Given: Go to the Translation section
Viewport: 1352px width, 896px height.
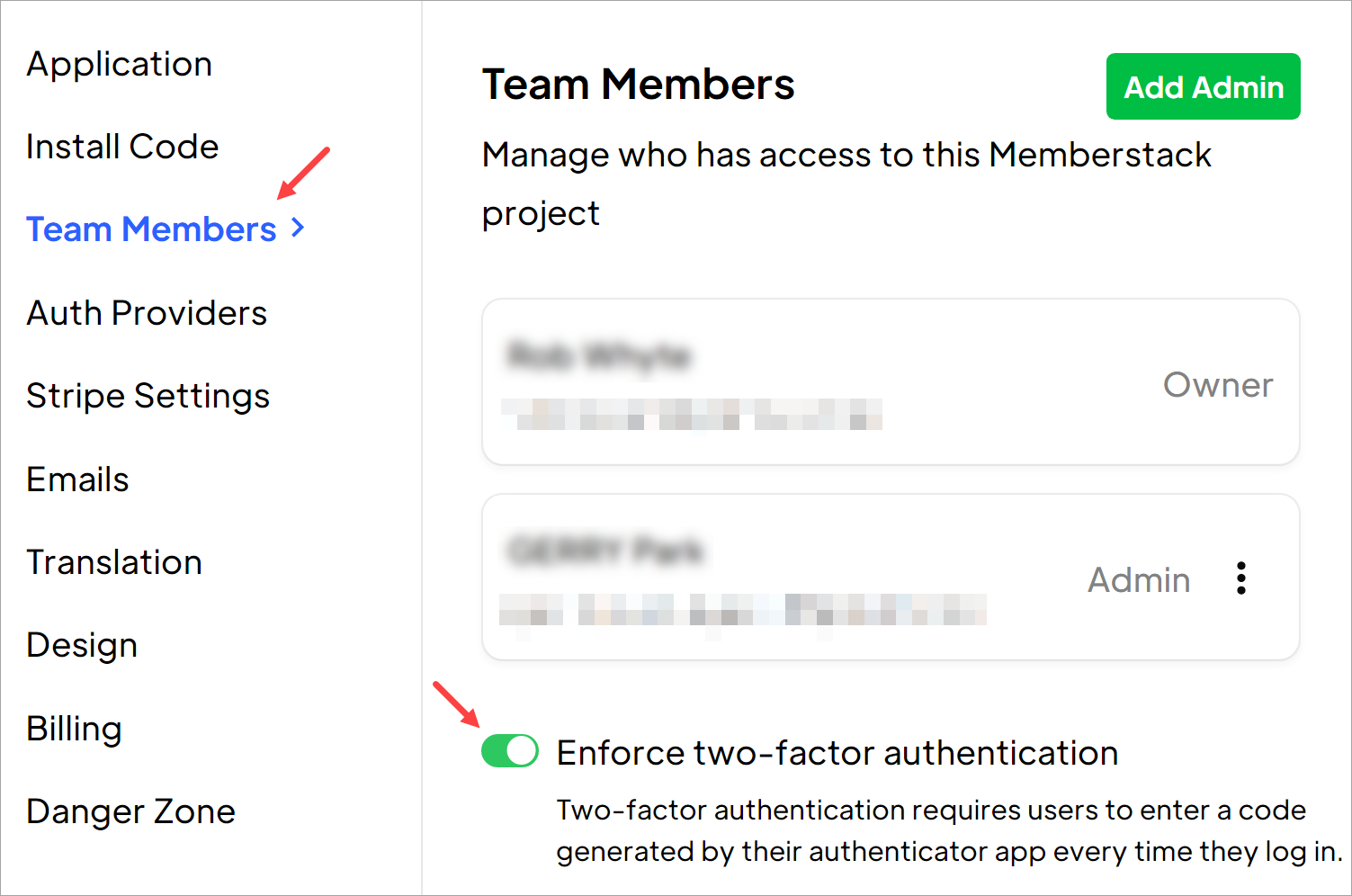Looking at the screenshot, I should pyautogui.click(x=114, y=562).
